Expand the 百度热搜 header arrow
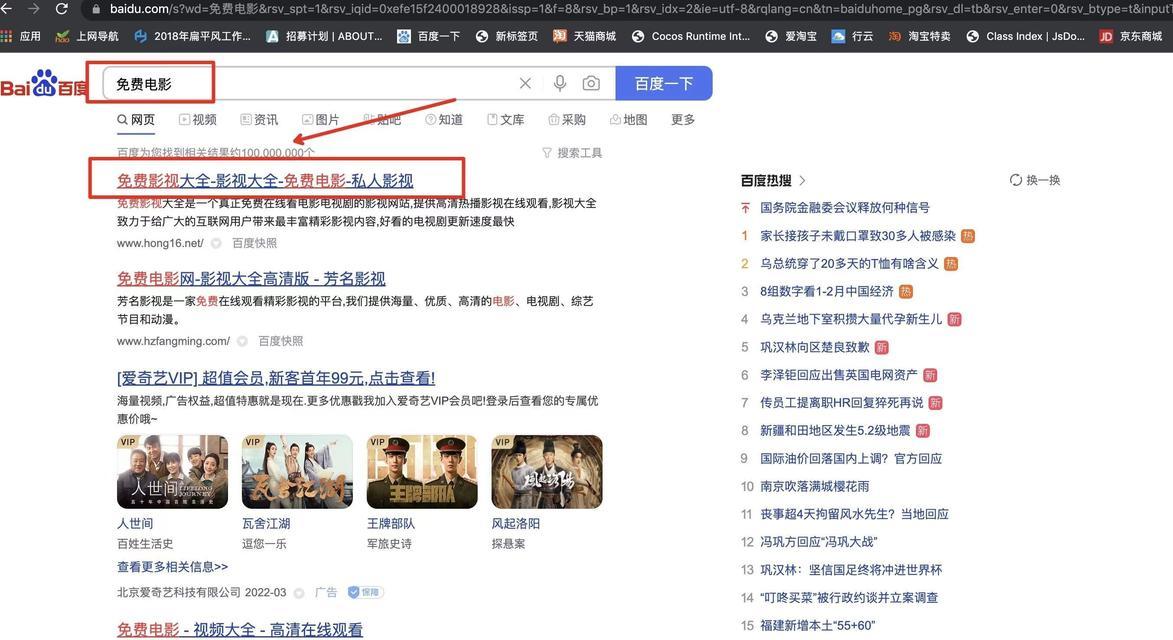This screenshot has width=1173, height=640. [x=803, y=180]
